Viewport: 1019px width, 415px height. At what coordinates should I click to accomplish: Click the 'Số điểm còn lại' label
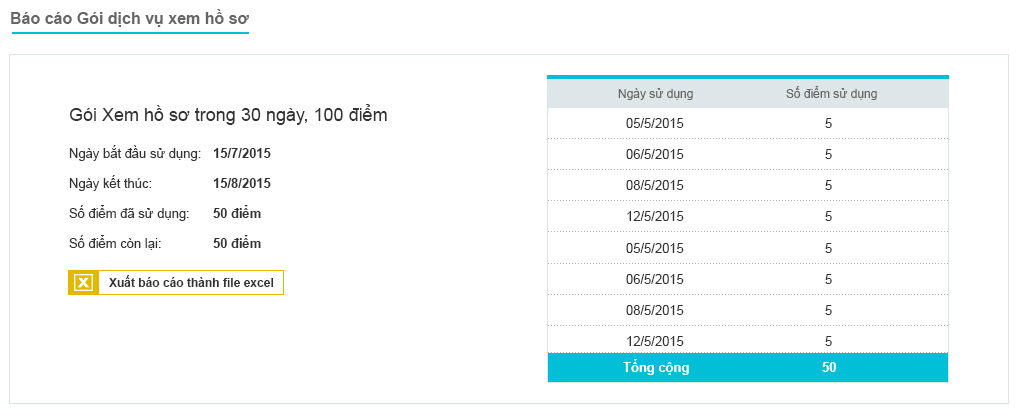(x=115, y=244)
